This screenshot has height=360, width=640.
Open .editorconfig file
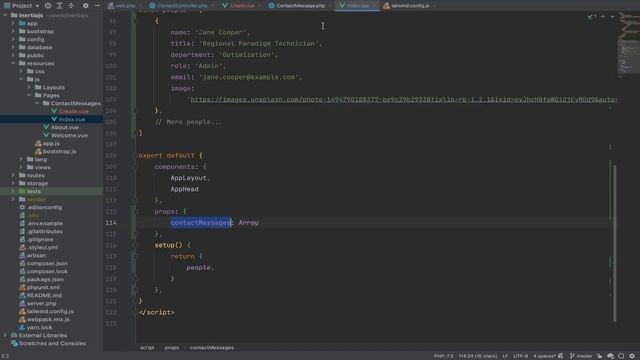pyautogui.click(x=44, y=207)
